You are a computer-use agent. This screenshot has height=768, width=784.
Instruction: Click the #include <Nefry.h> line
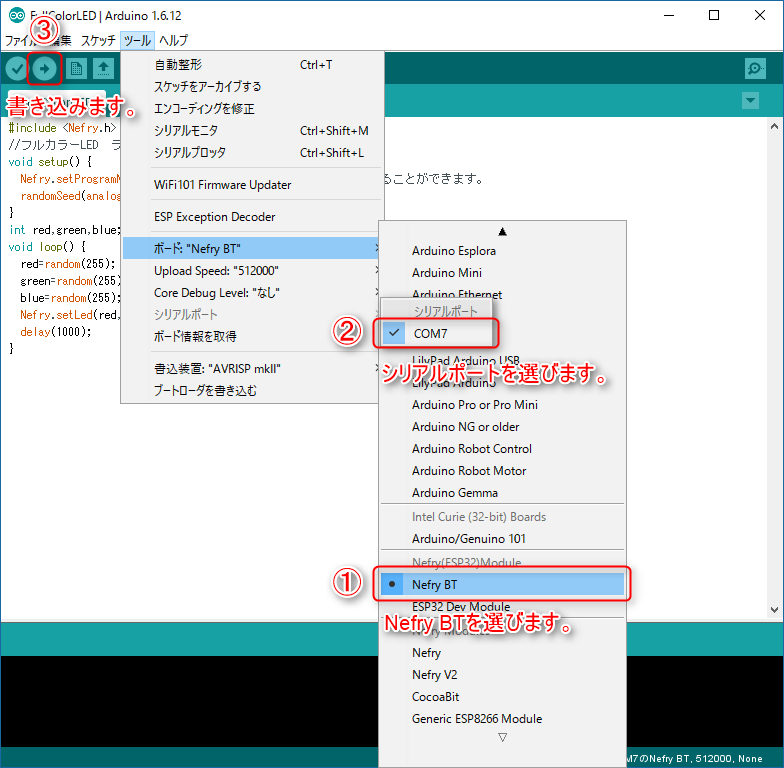[62, 128]
